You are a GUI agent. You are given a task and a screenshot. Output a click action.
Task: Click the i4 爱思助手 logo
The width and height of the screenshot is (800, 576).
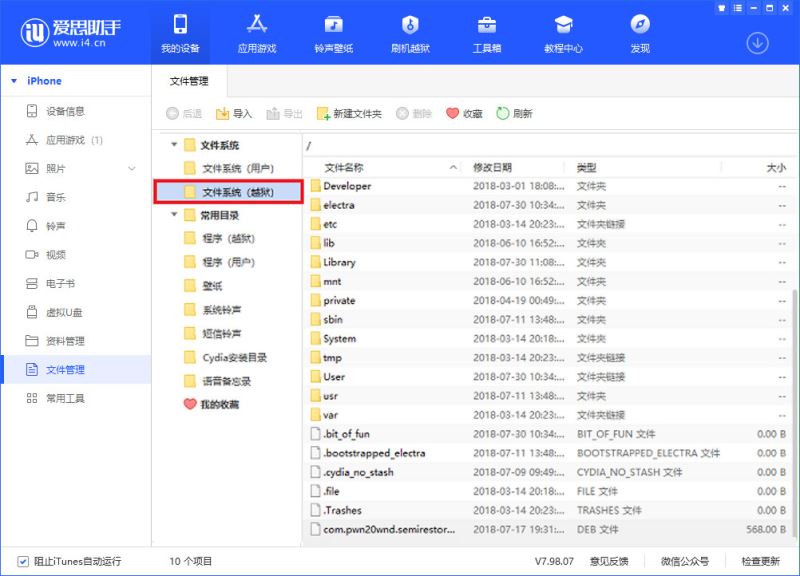[x=70, y=32]
